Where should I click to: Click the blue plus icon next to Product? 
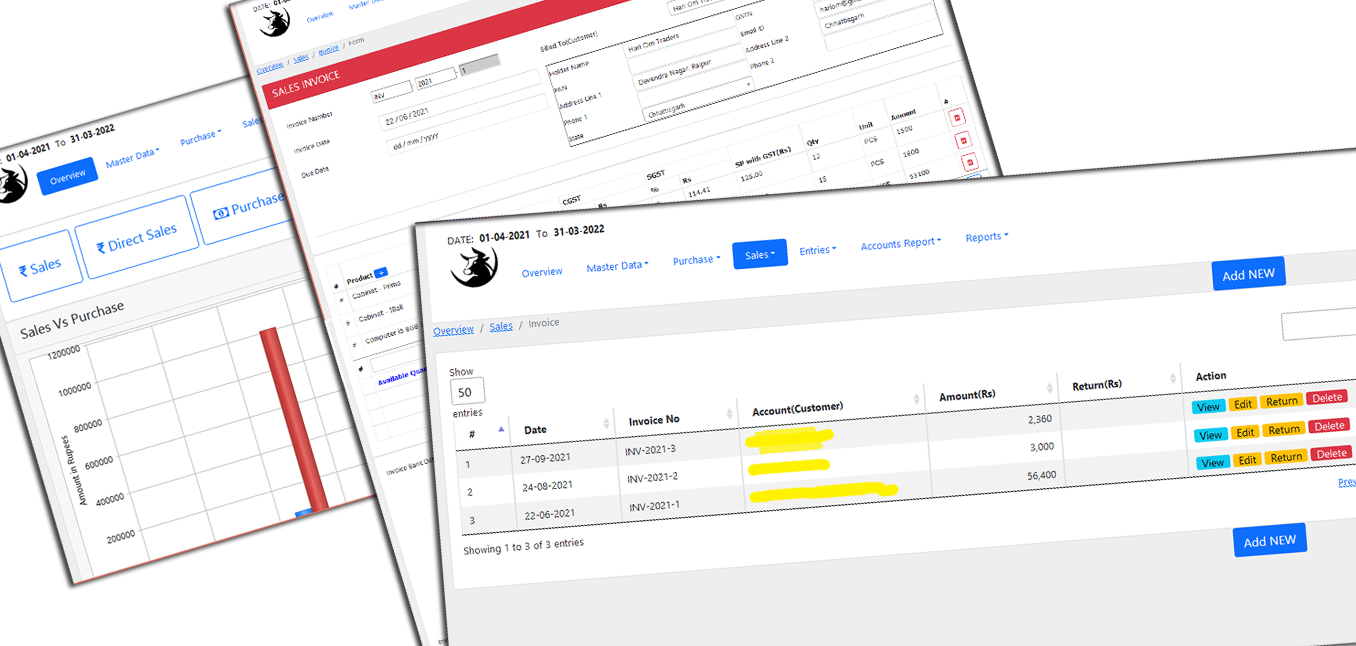point(381,273)
